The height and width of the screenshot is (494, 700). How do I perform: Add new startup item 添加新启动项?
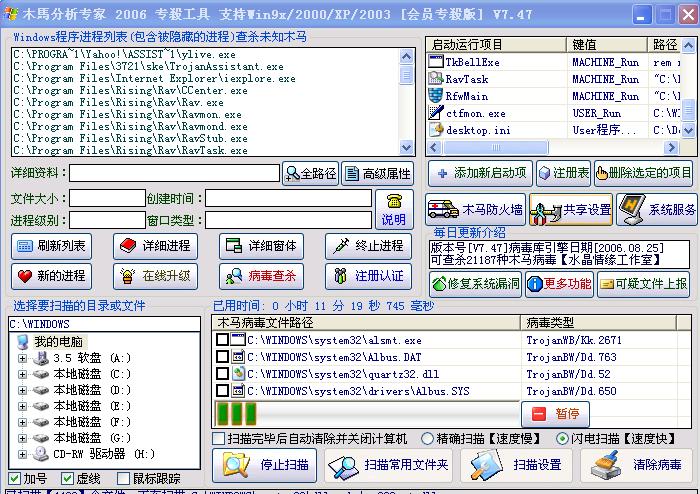click(x=480, y=173)
